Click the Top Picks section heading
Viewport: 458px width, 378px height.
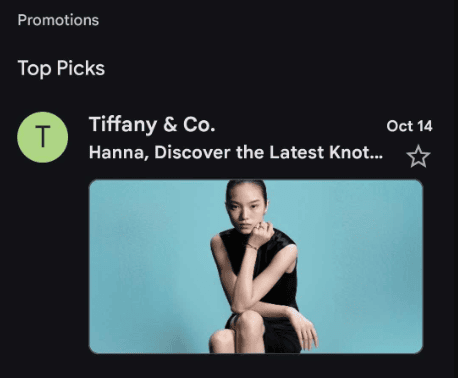(61, 68)
